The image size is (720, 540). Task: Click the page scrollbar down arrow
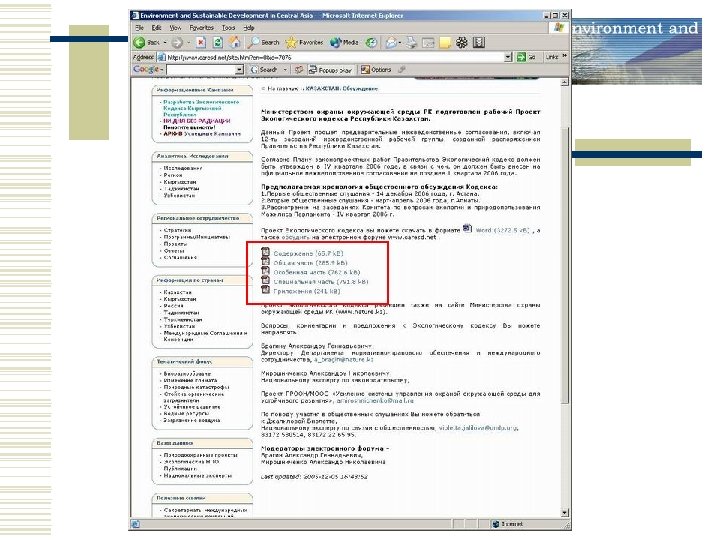pyautogui.click(x=565, y=513)
